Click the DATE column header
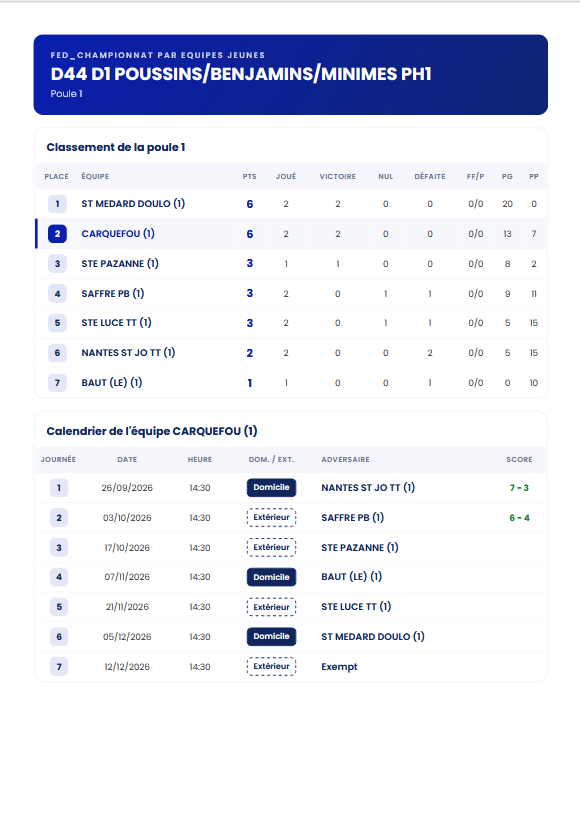 [x=127, y=459]
